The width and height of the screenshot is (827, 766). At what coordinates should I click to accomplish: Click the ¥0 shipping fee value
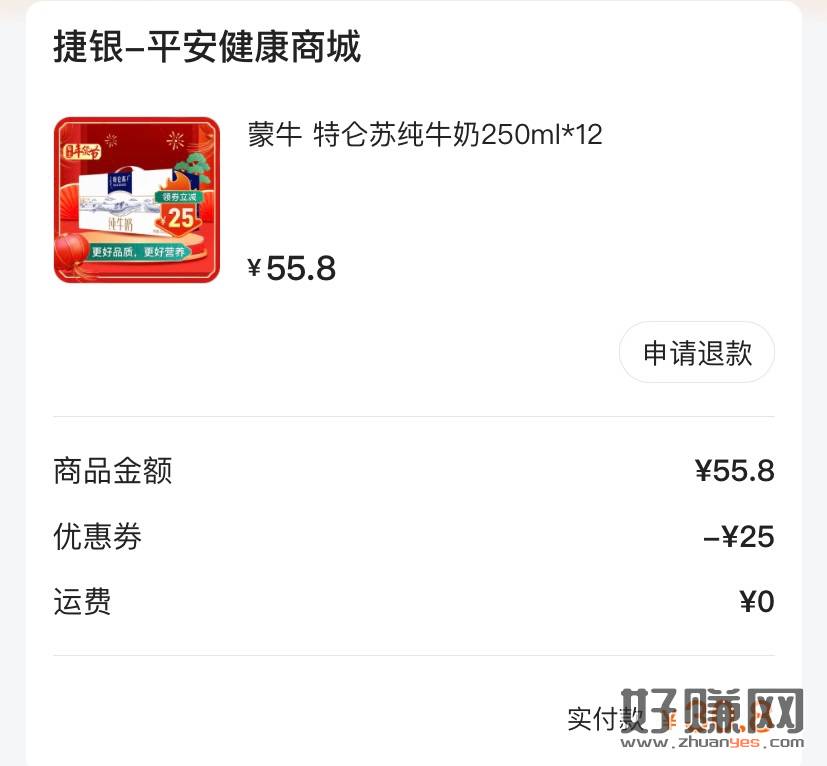pyautogui.click(x=757, y=602)
